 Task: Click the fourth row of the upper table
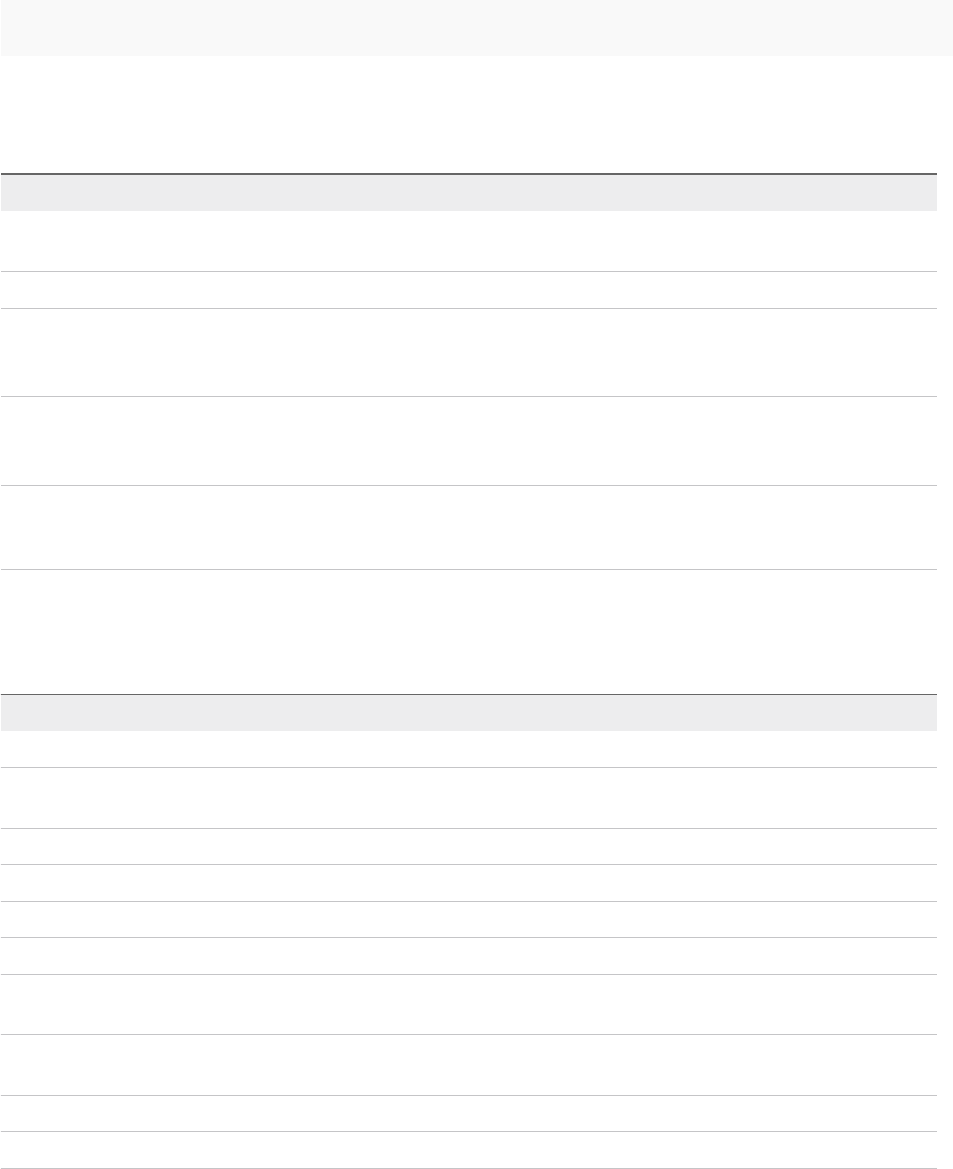(x=469, y=441)
